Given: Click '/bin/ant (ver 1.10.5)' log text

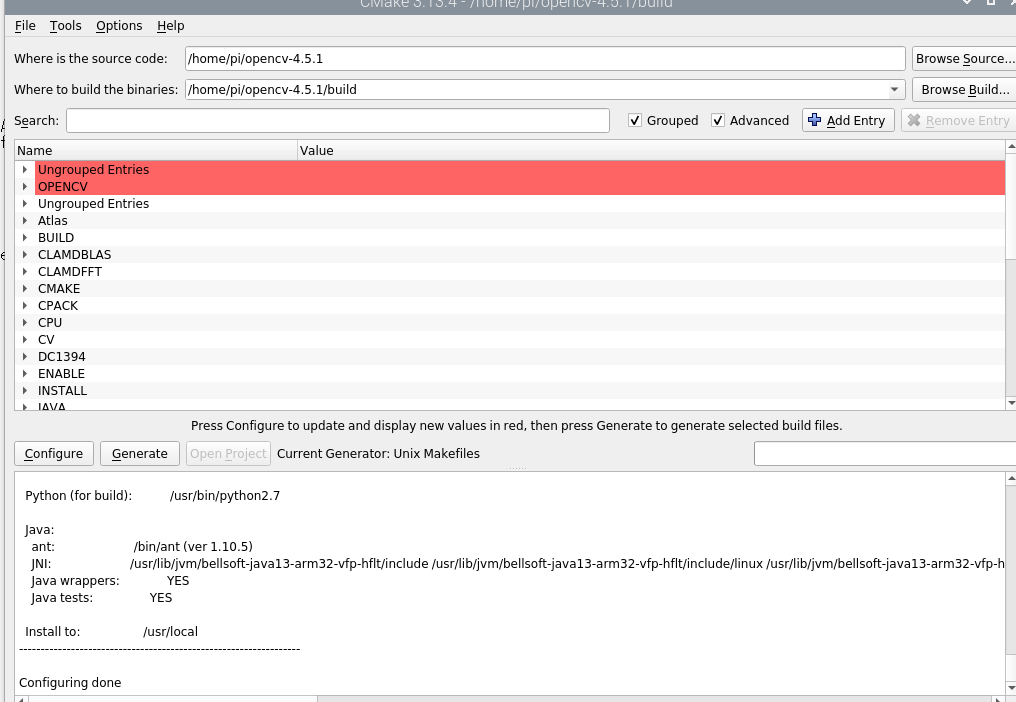Looking at the screenshot, I should 193,546.
